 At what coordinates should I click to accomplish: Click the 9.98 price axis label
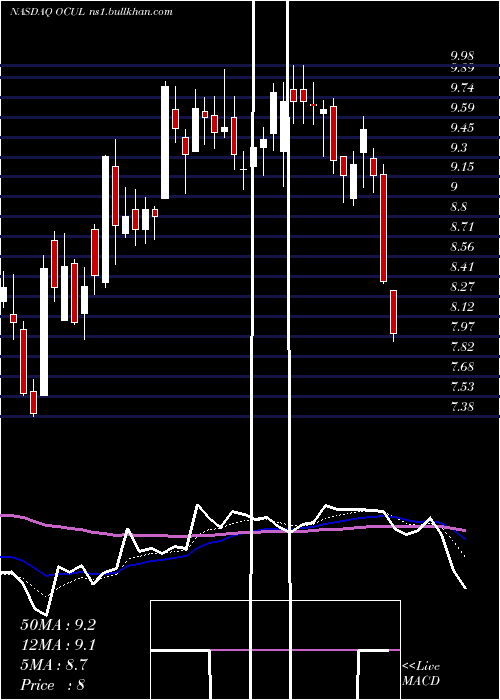tap(462, 57)
